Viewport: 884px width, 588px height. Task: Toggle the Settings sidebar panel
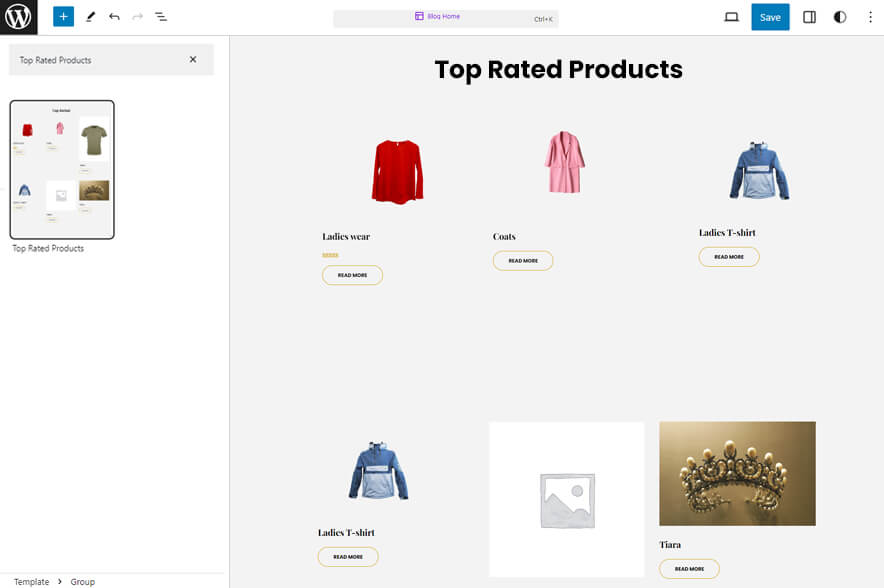[809, 17]
